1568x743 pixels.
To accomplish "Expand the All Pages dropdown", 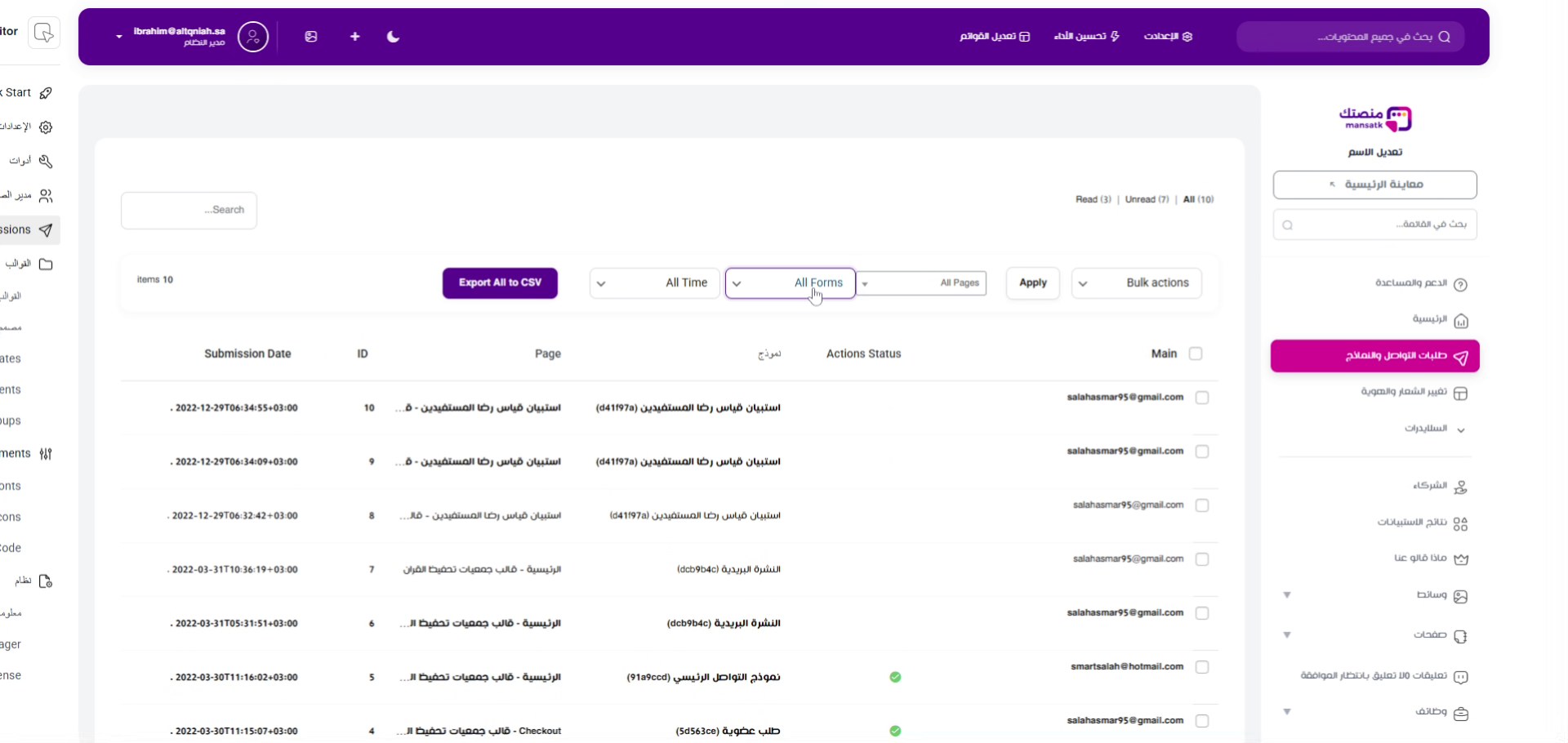I will (x=922, y=283).
